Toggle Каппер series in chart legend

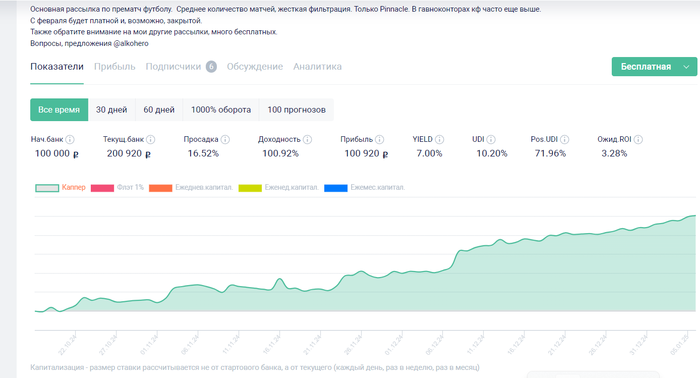60,187
